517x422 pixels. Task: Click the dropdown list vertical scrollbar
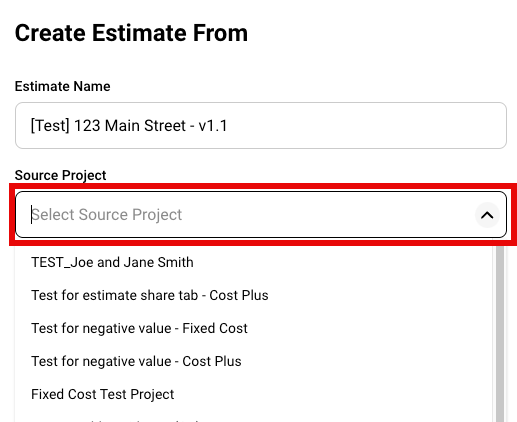coord(500,334)
